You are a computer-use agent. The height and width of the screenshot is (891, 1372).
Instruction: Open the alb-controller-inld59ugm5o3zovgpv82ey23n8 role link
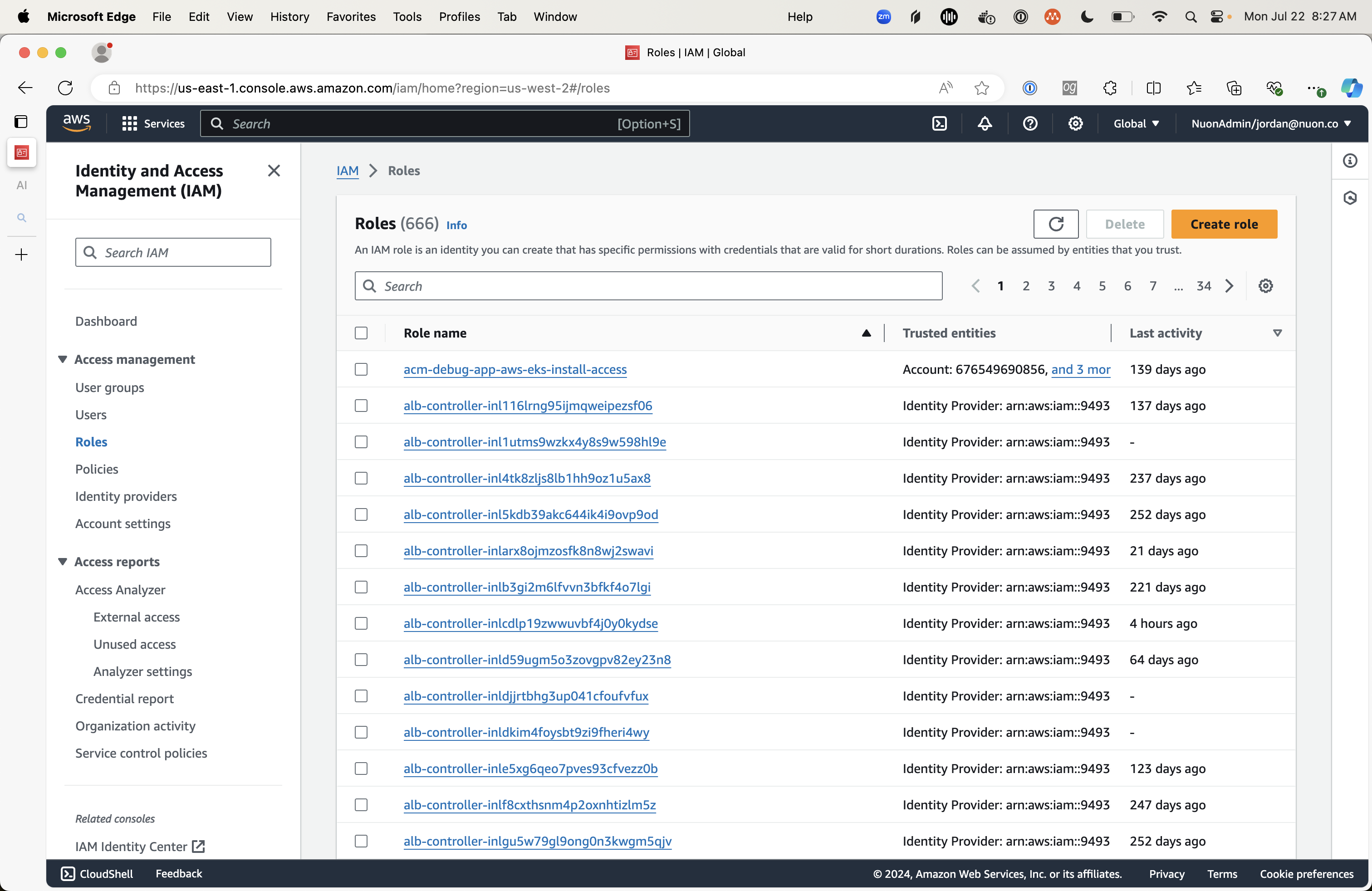click(537, 660)
